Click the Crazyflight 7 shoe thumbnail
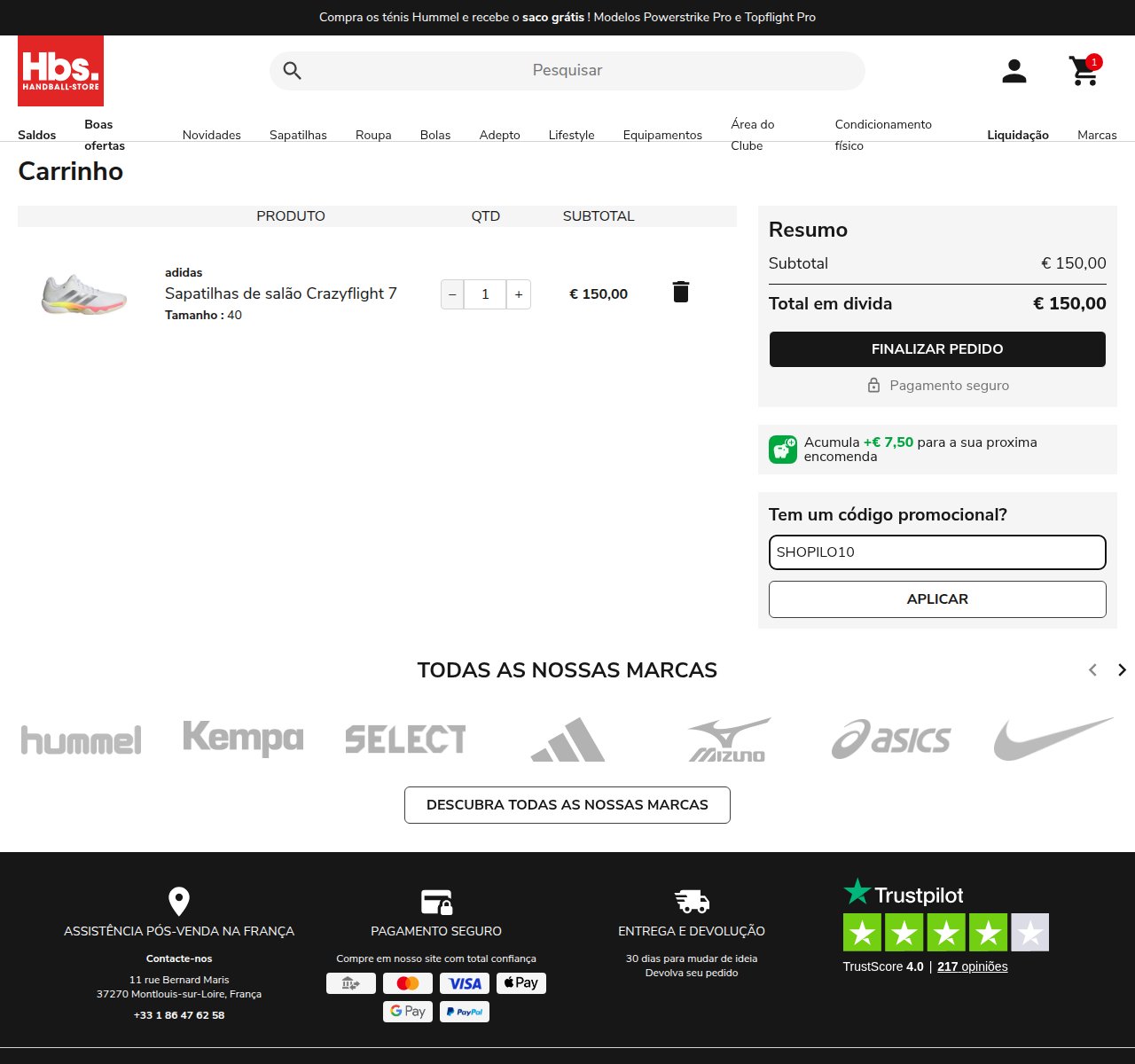Viewport: 1135px width, 1064px height. 84,294
